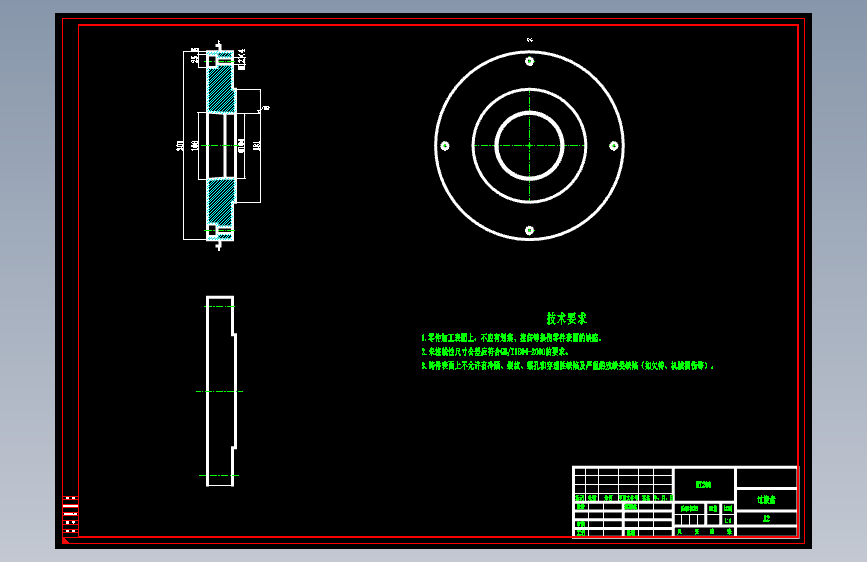Select the lower hatched area in section view
Viewport: 867px width, 562px height.
tap(221, 202)
